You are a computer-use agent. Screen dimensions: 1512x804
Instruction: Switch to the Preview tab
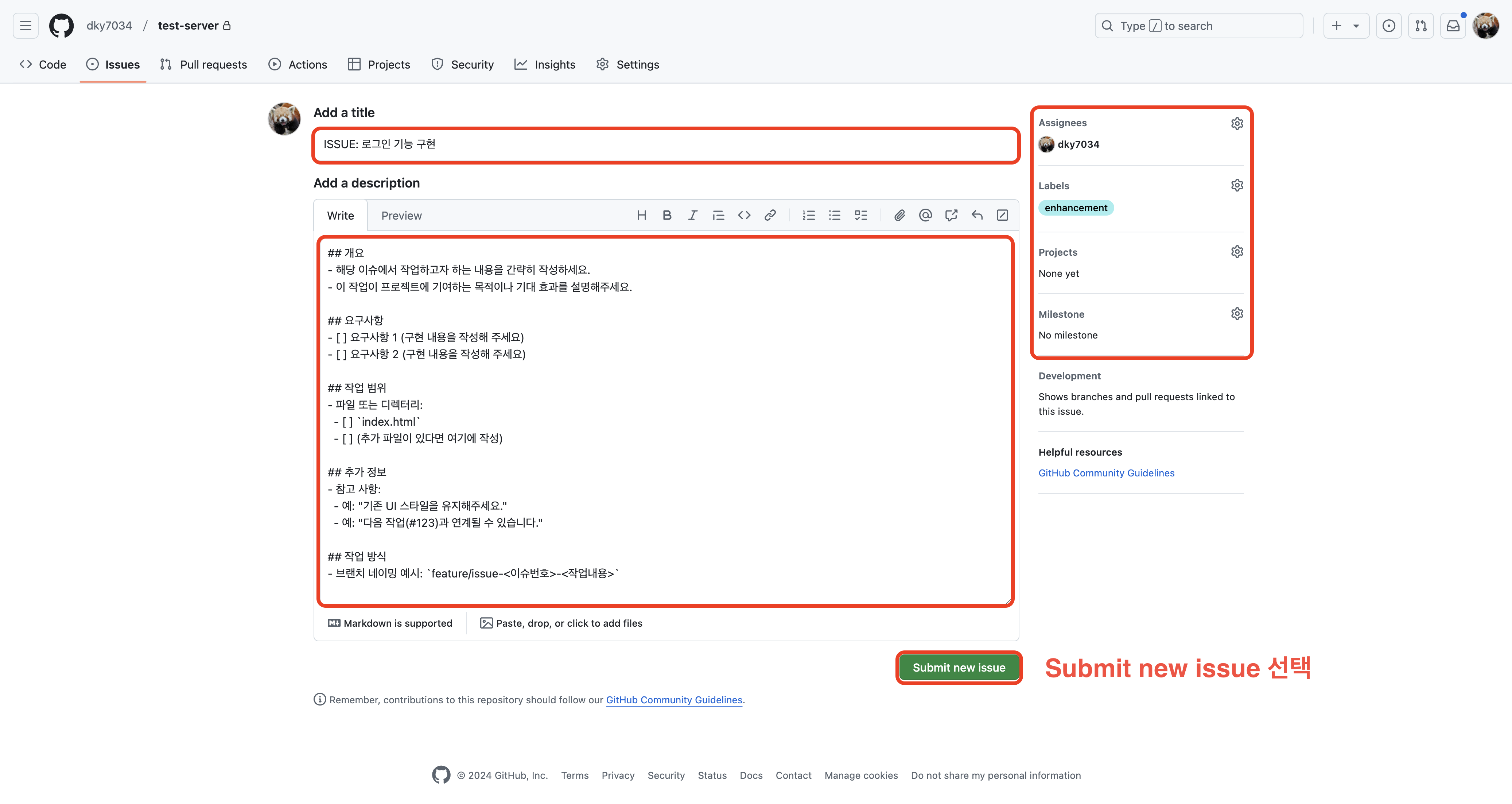401,216
